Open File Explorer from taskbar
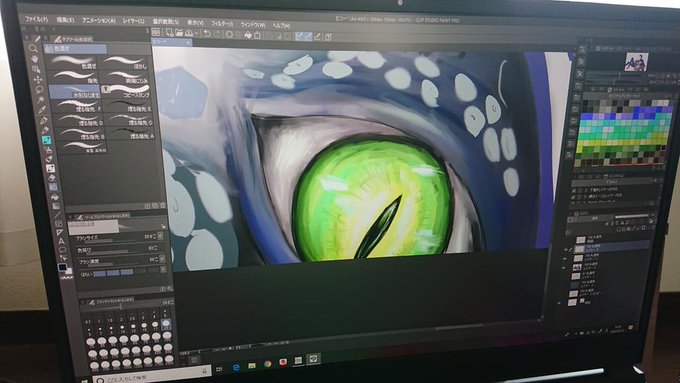 pos(252,366)
